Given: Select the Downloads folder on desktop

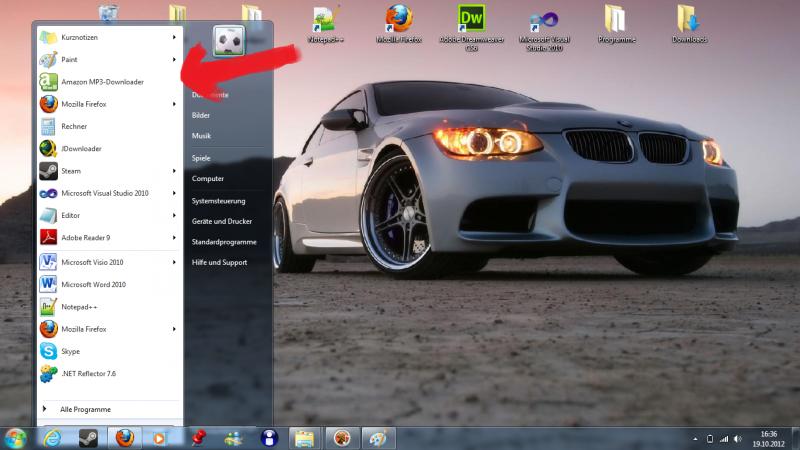Looking at the screenshot, I should pos(689,24).
